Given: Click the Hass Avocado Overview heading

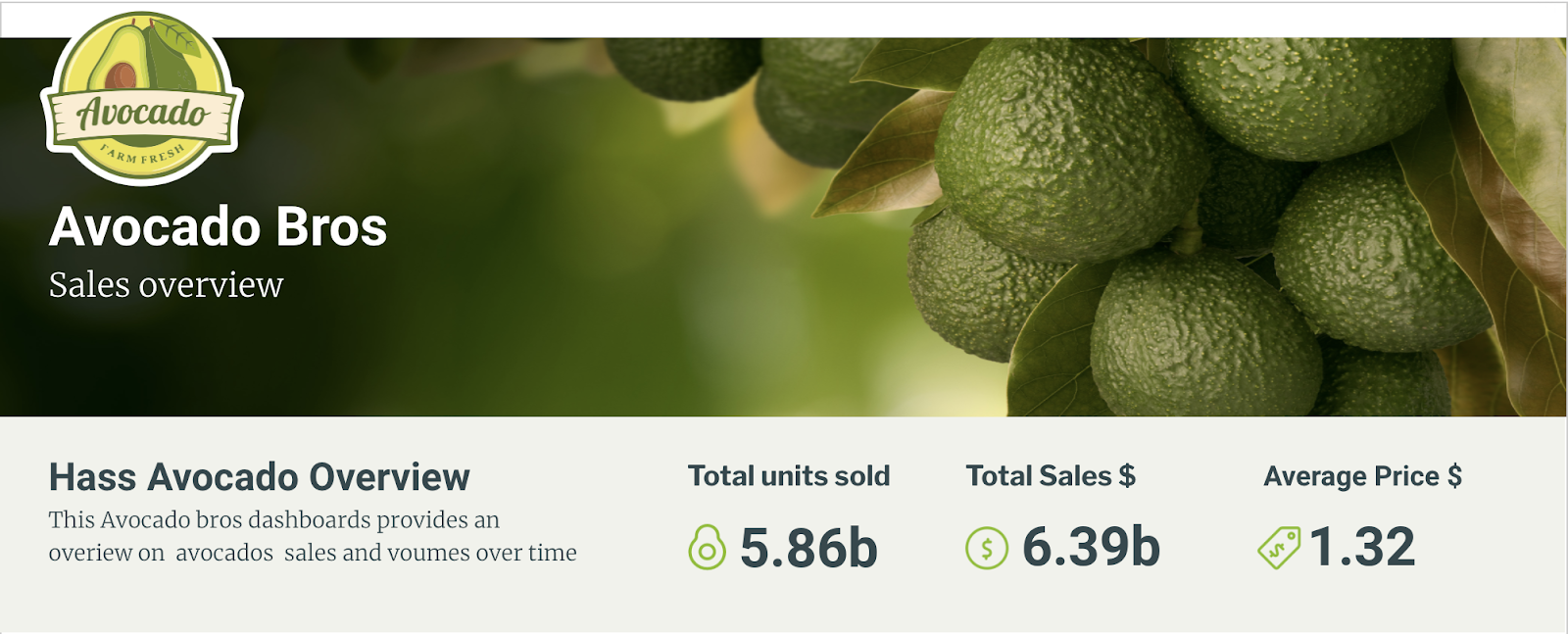Looking at the screenshot, I should coord(260,477).
